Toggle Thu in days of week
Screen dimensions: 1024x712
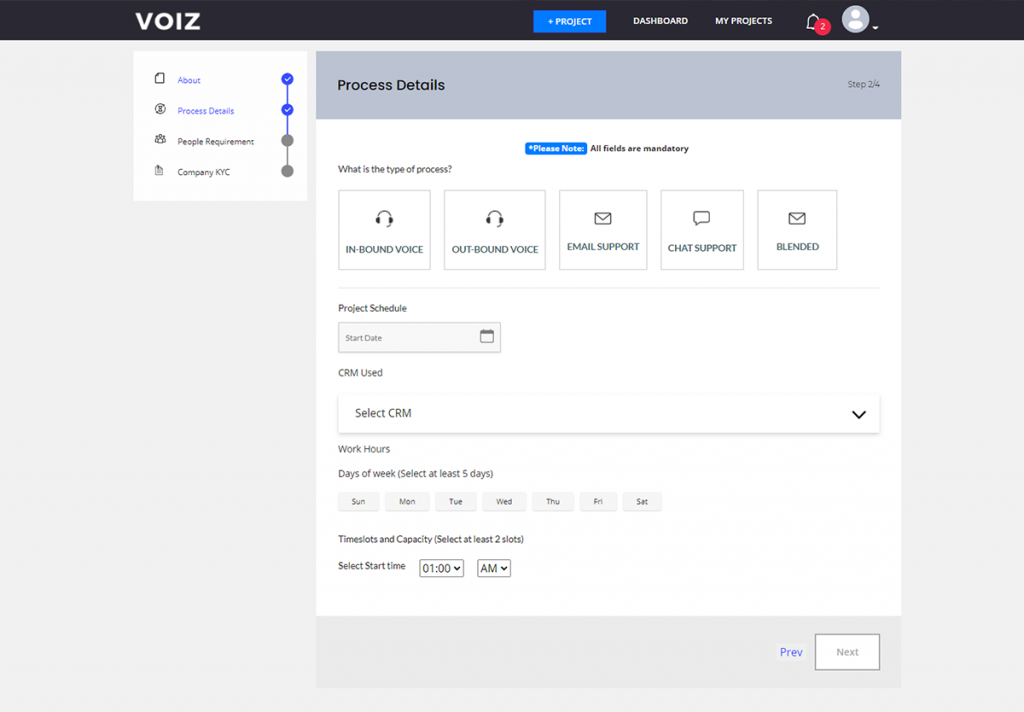point(553,502)
